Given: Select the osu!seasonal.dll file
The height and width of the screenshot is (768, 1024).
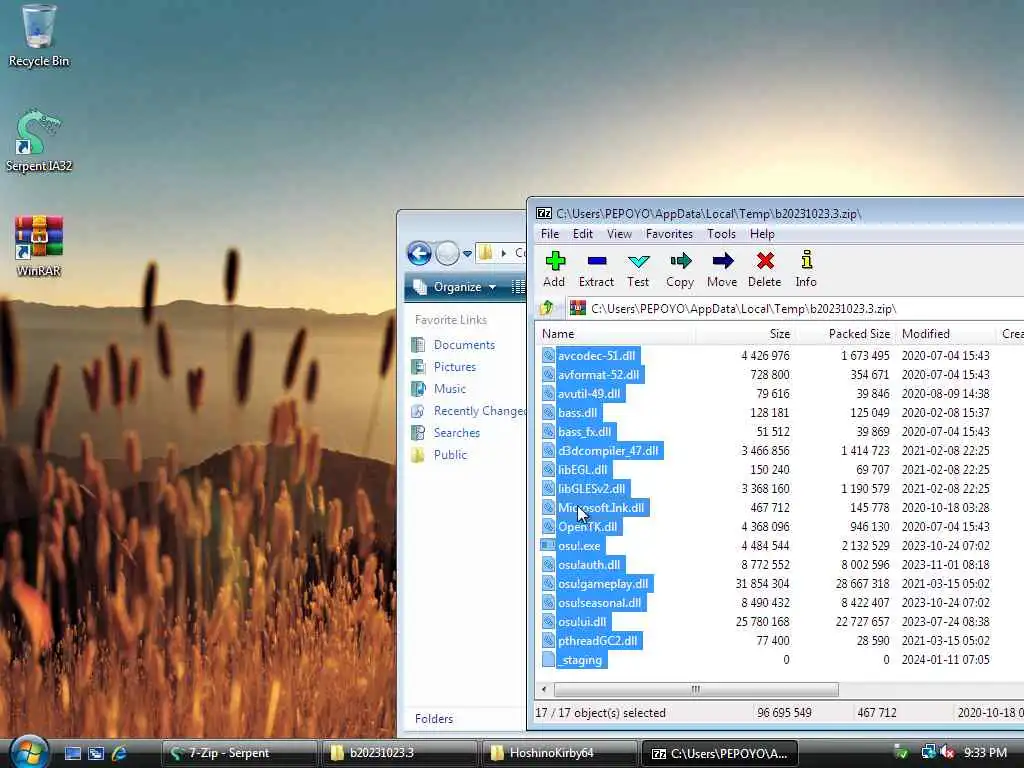Looking at the screenshot, I should pyautogui.click(x=600, y=603).
